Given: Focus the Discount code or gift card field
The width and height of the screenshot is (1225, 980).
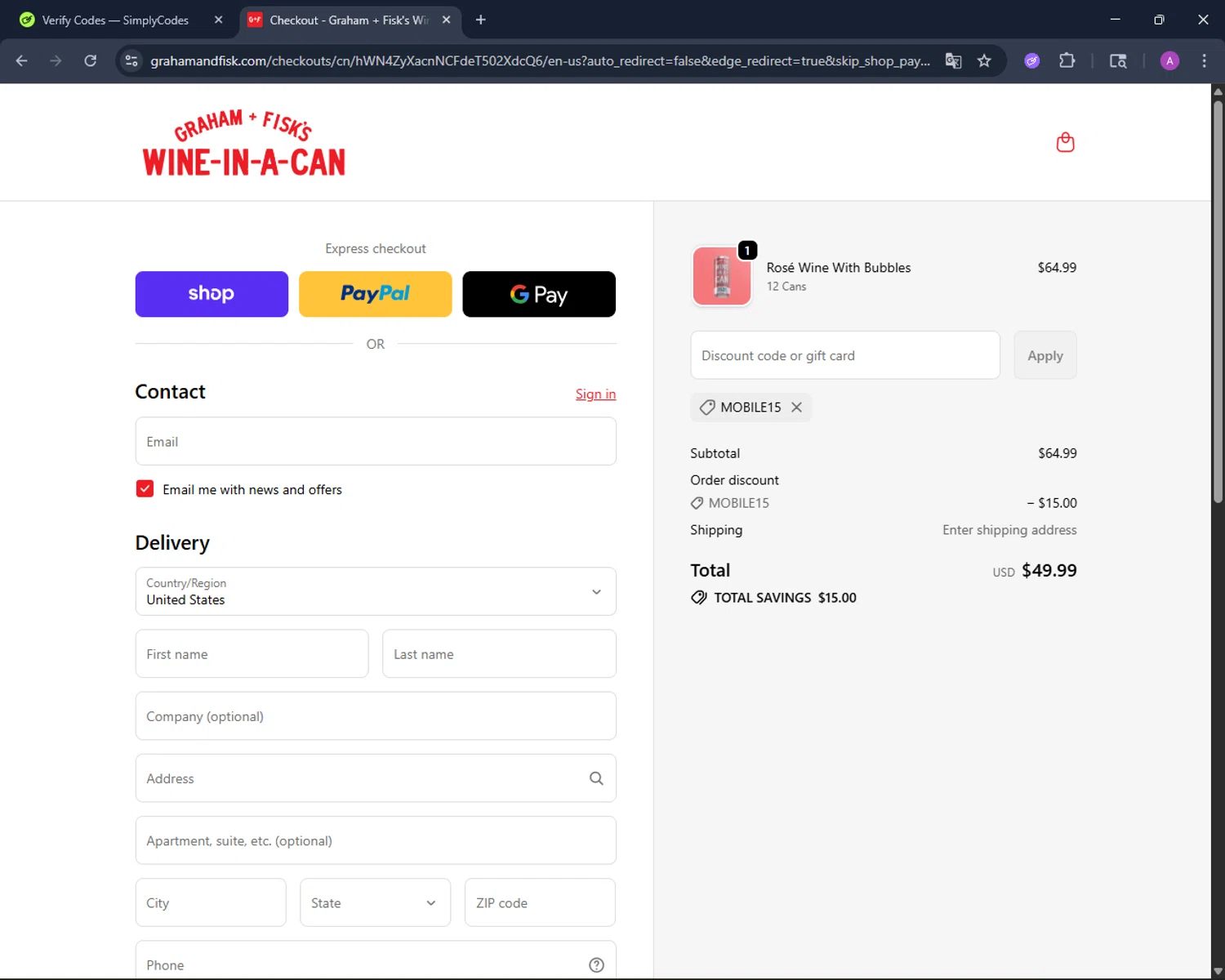Looking at the screenshot, I should point(845,355).
